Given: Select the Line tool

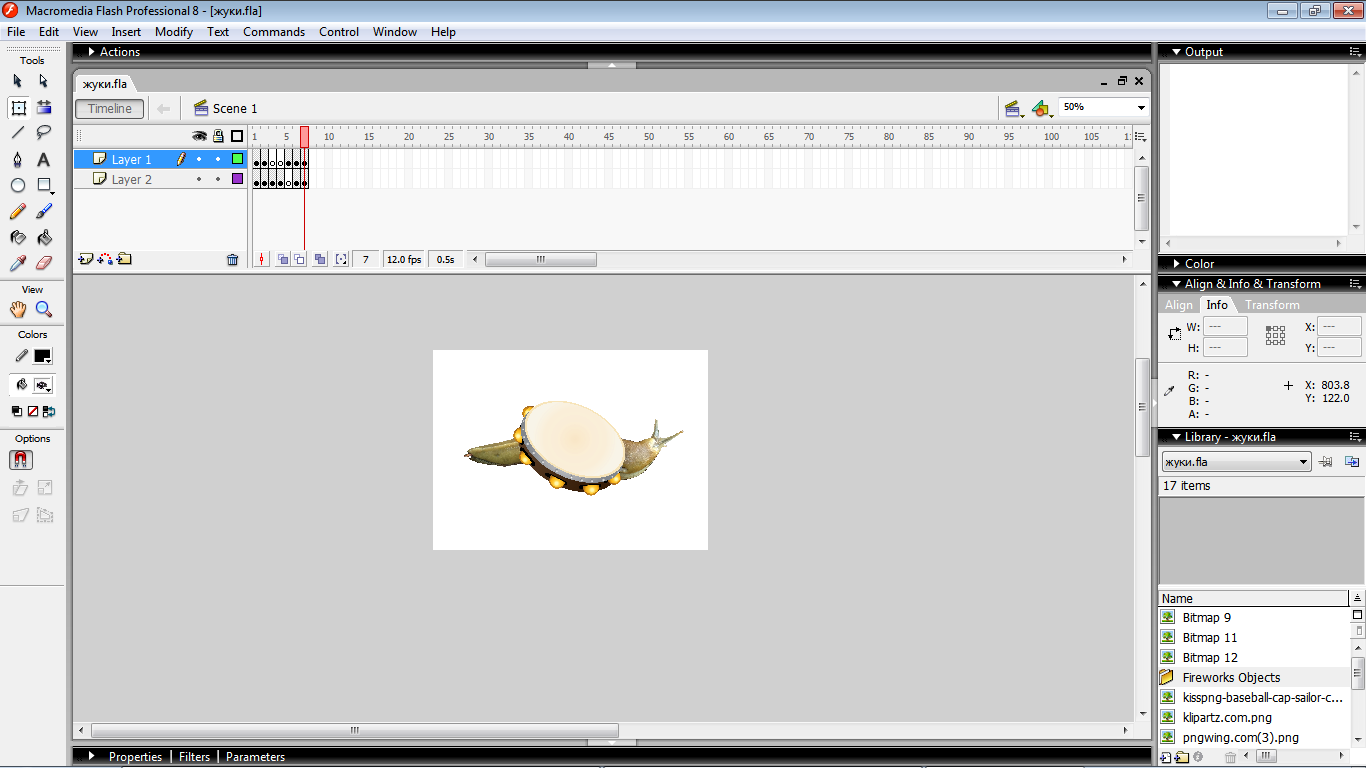Looking at the screenshot, I should tap(18, 133).
